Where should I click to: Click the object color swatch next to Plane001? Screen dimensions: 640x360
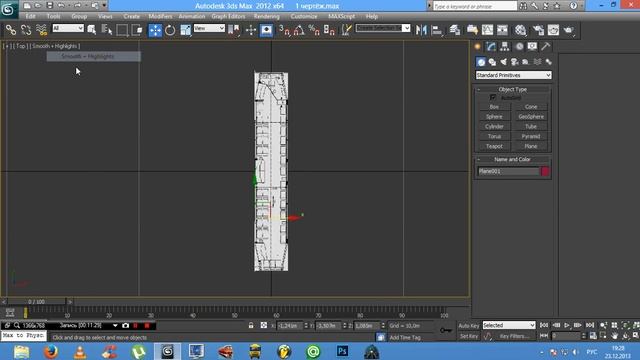(545, 171)
